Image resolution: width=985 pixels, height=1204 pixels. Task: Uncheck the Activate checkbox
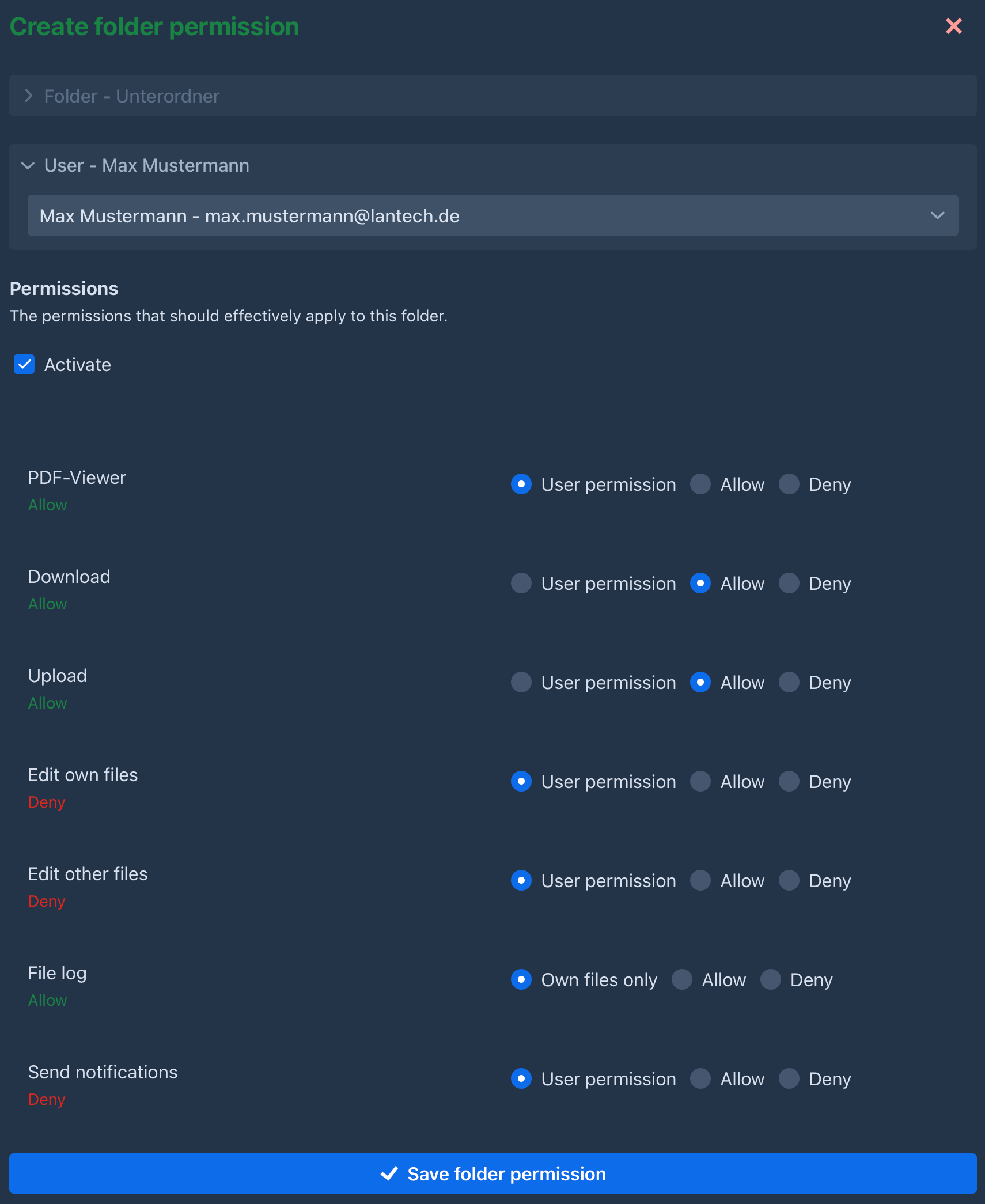coord(24,364)
